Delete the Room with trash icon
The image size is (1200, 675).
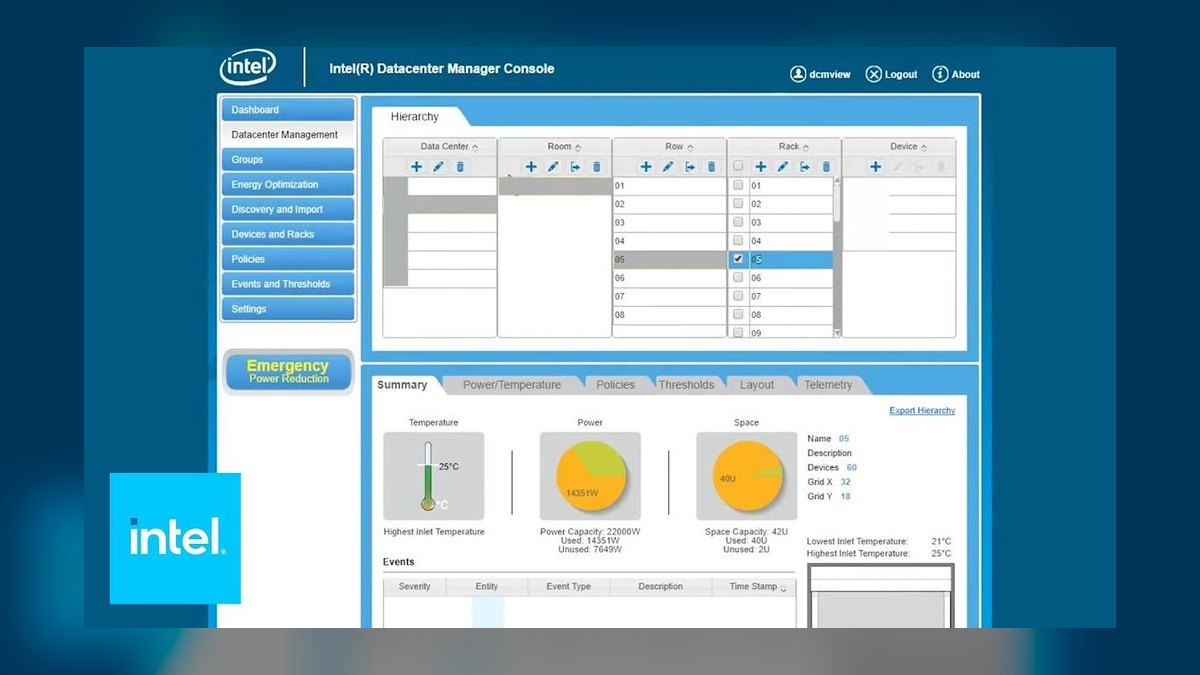pos(597,167)
